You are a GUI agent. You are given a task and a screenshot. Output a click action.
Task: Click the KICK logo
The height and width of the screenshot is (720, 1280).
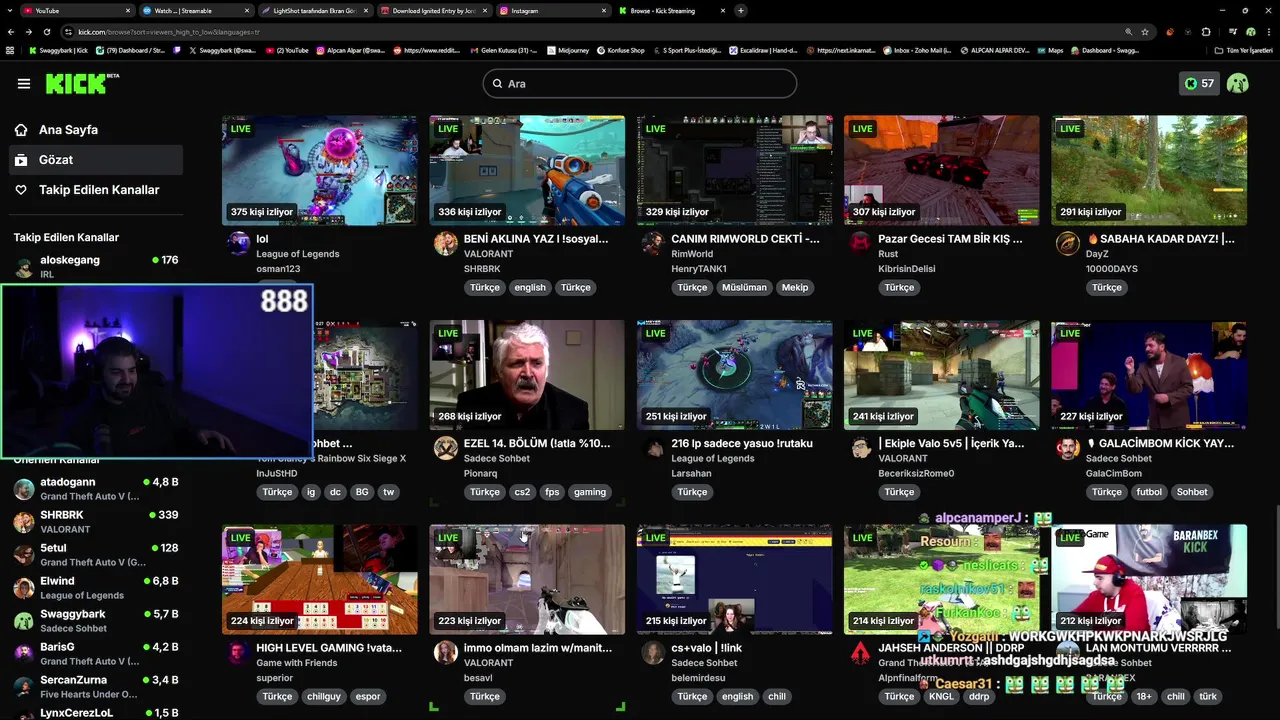[x=81, y=84]
